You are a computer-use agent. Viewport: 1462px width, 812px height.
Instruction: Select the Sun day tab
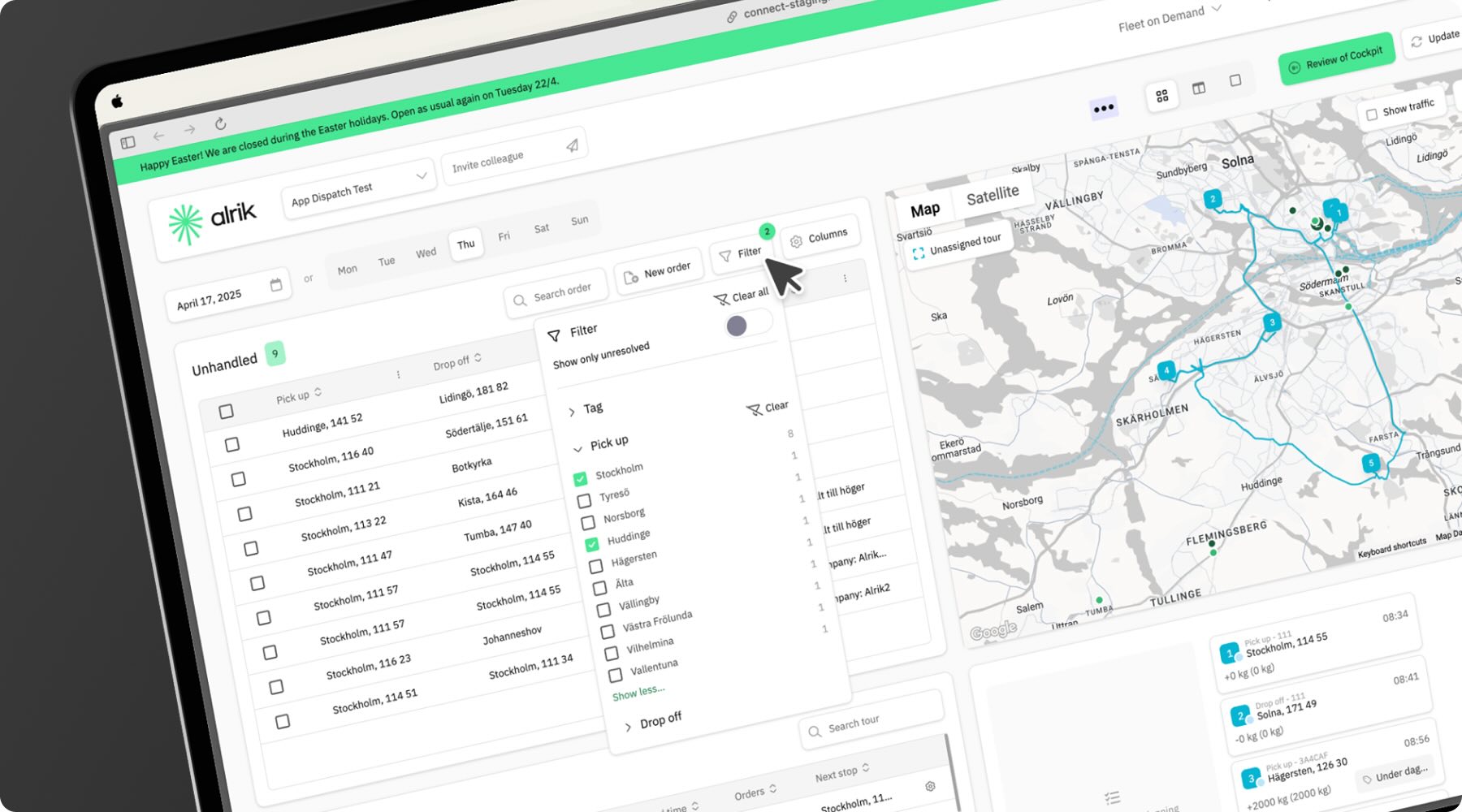point(579,220)
